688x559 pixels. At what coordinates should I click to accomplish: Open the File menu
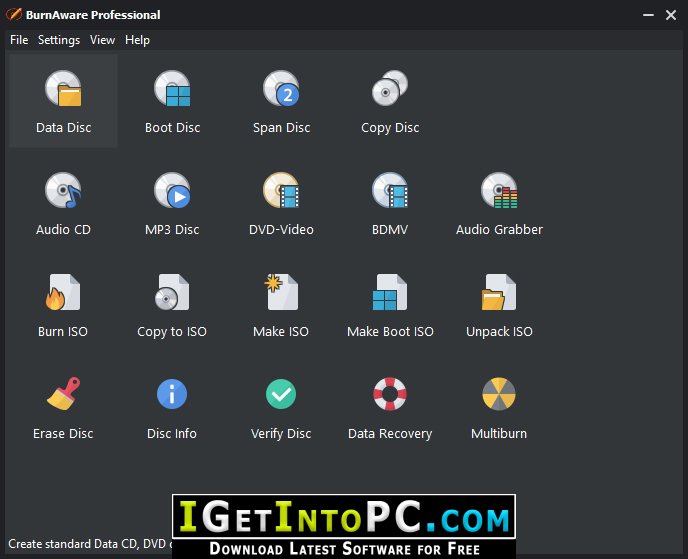click(x=19, y=40)
